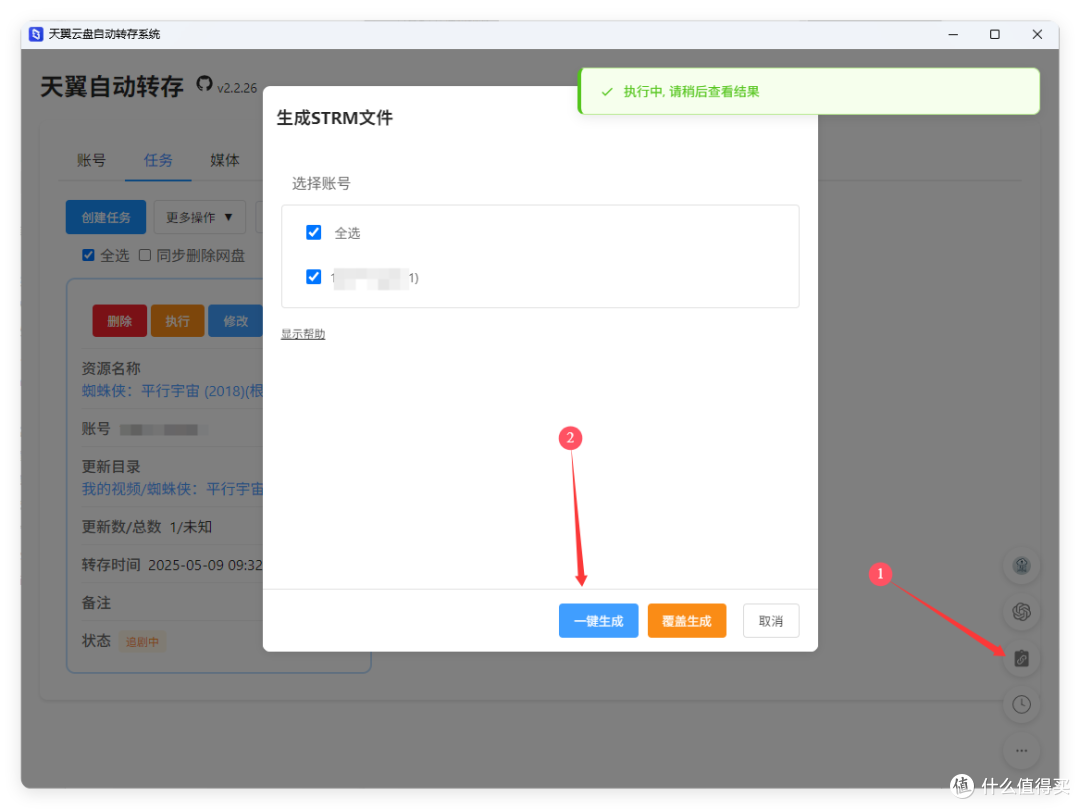
Task: Click the ChatGPT-style floating icon
Action: [1021, 611]
